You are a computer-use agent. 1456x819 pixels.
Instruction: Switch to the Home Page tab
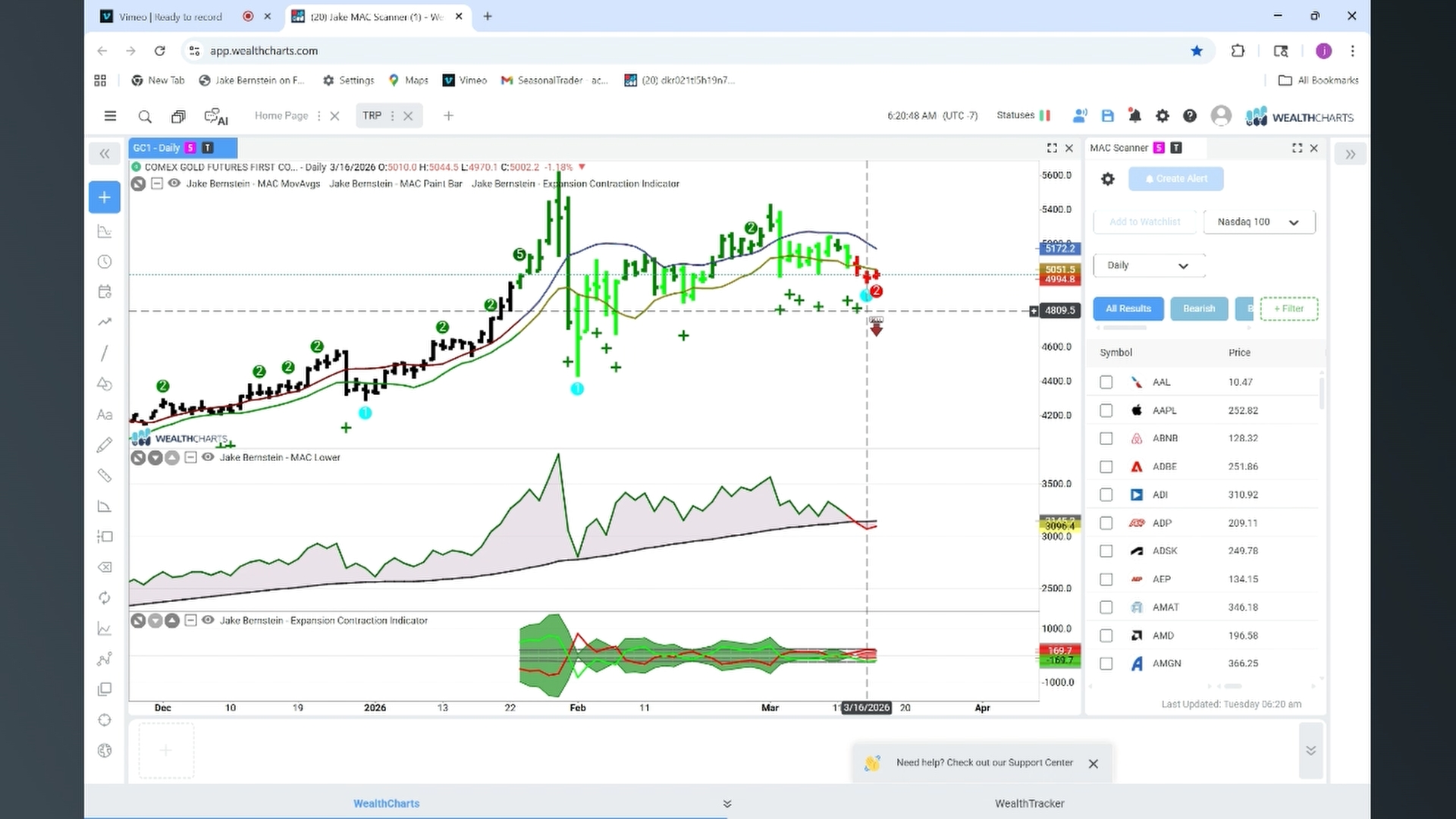point(281,116)
